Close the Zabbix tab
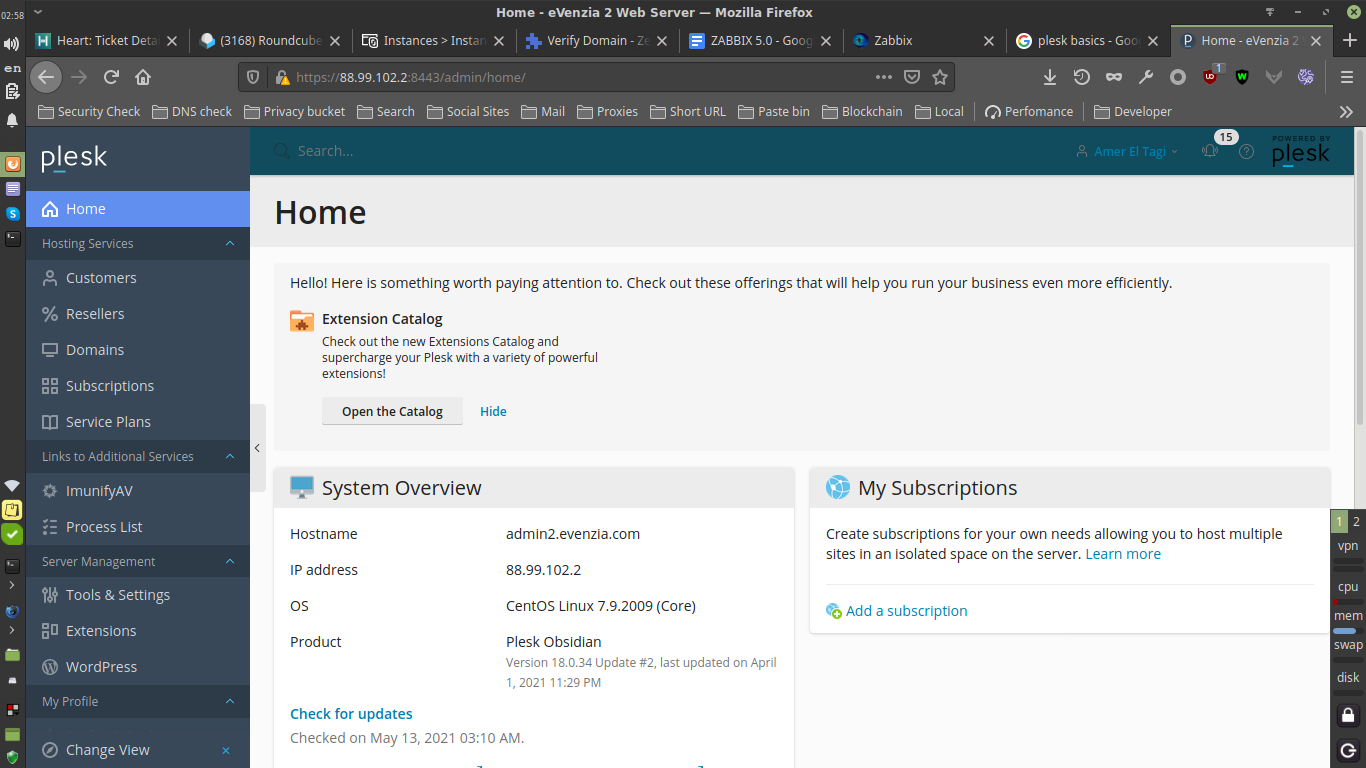This screenshot has height=768, width=1366. (x=989, y=41)
